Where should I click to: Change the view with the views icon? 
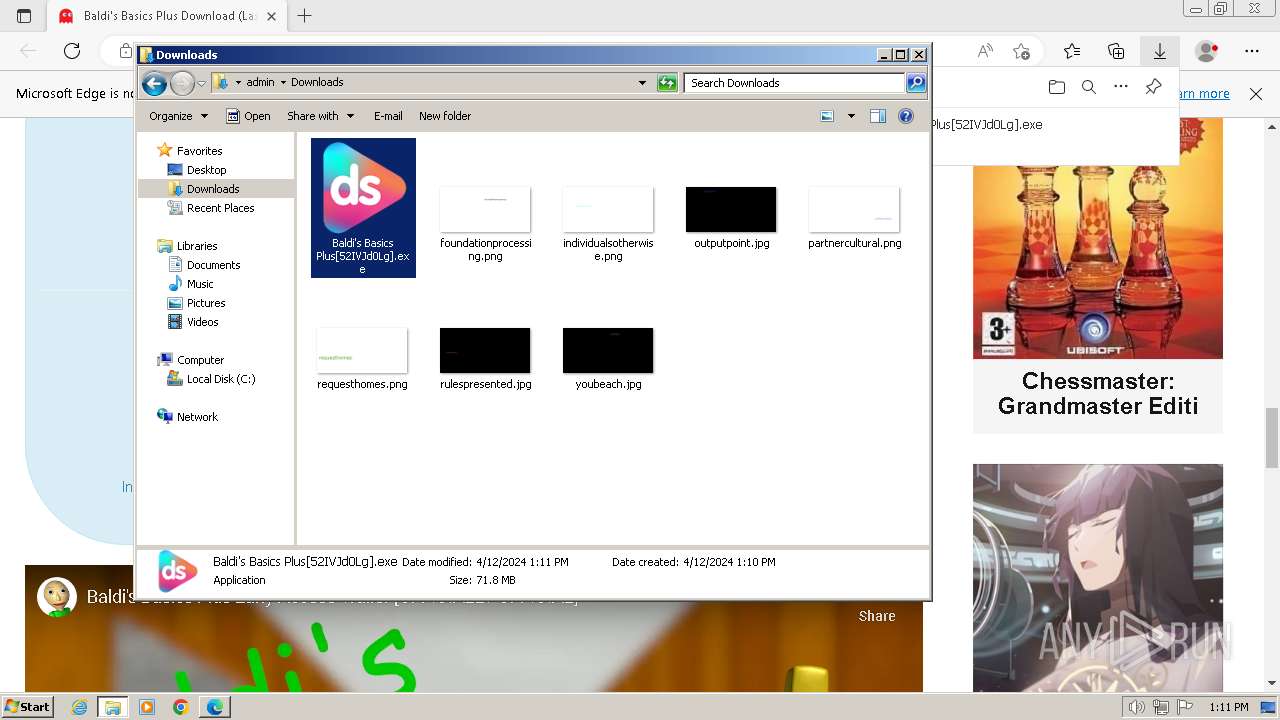point(827,116)
